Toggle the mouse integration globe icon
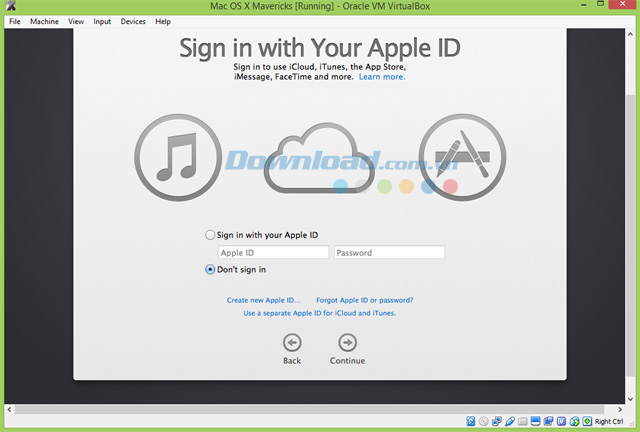This screenshot has width=640, height=432. (x=574, y=421)
